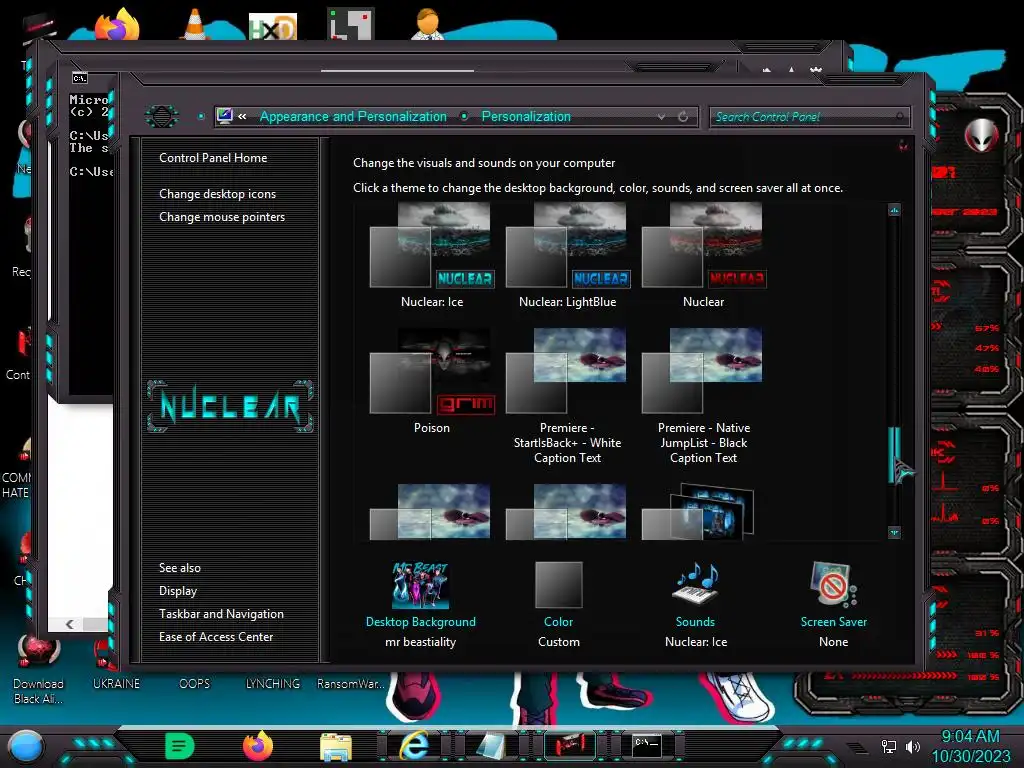Screen dimensions: 1024x768
Task: Click the background window's horizontal scroll-left arrow
Action: 70,624
